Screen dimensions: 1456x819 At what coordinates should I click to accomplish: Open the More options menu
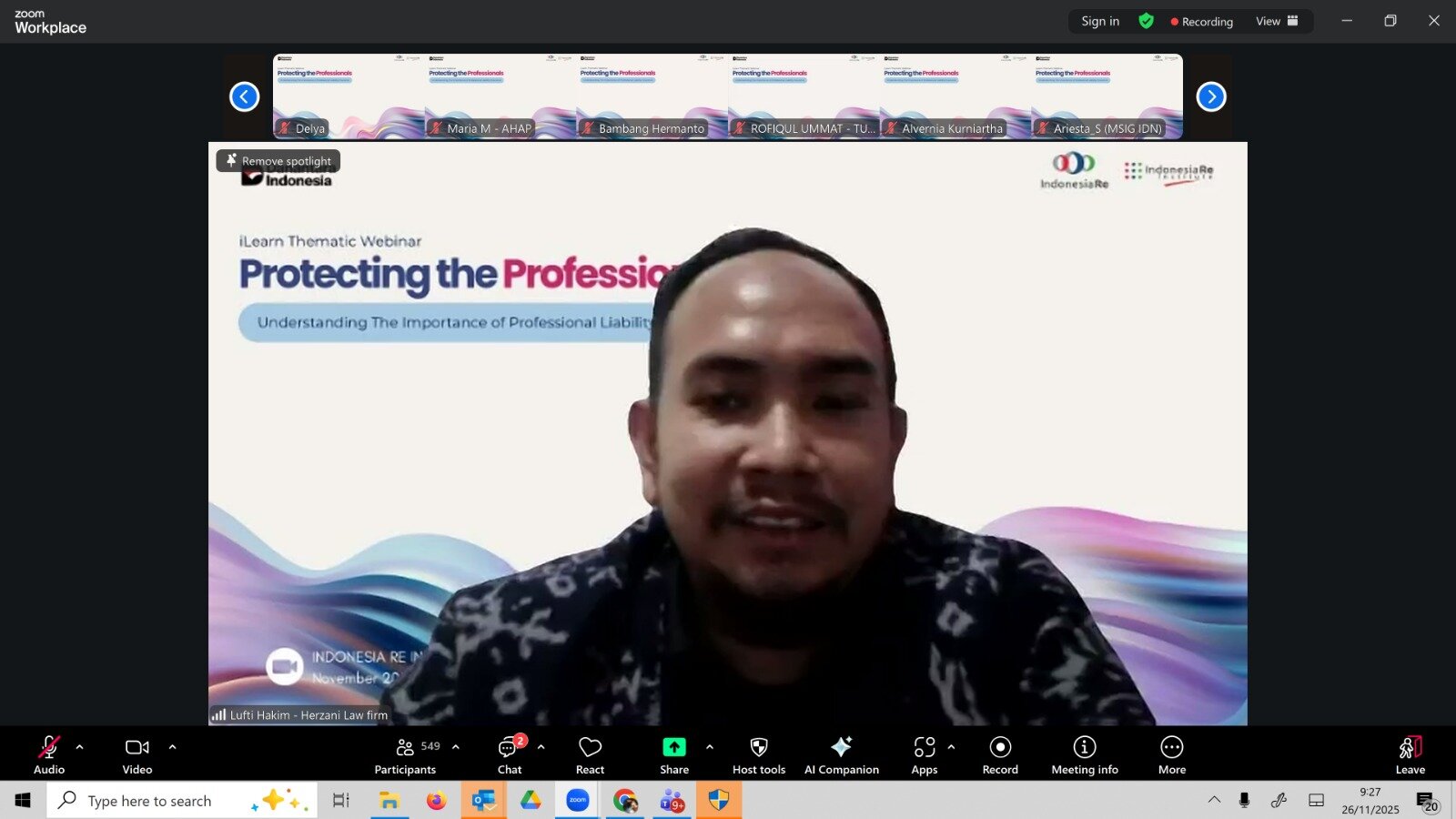1172,754
